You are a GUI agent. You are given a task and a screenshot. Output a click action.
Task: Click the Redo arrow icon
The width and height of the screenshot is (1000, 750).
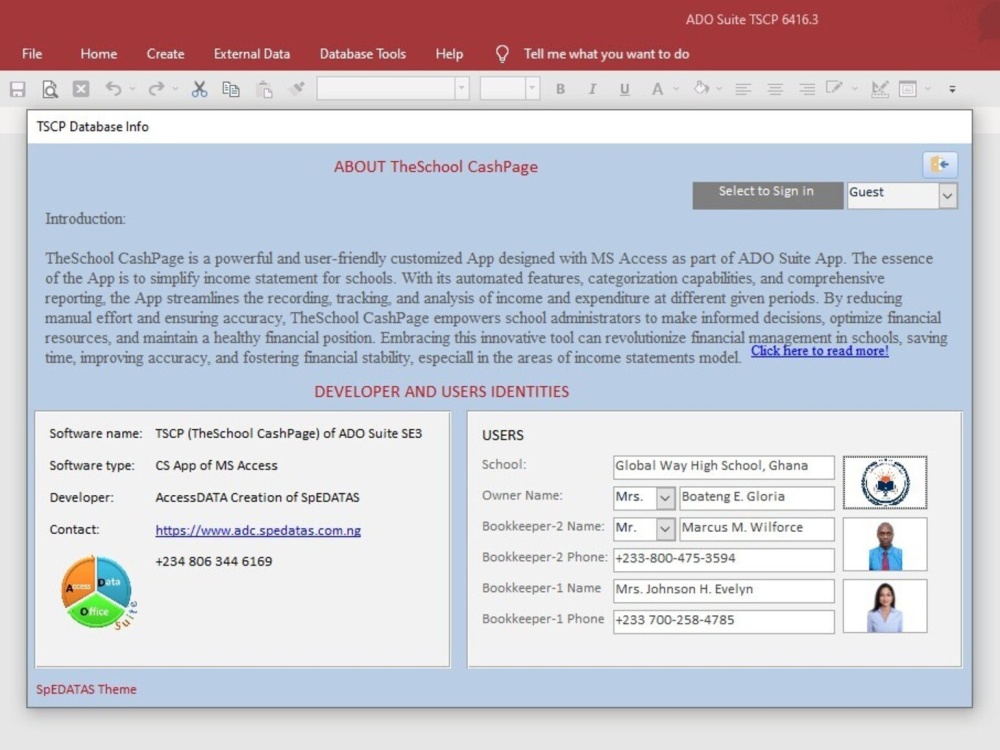tap(156, 89)
